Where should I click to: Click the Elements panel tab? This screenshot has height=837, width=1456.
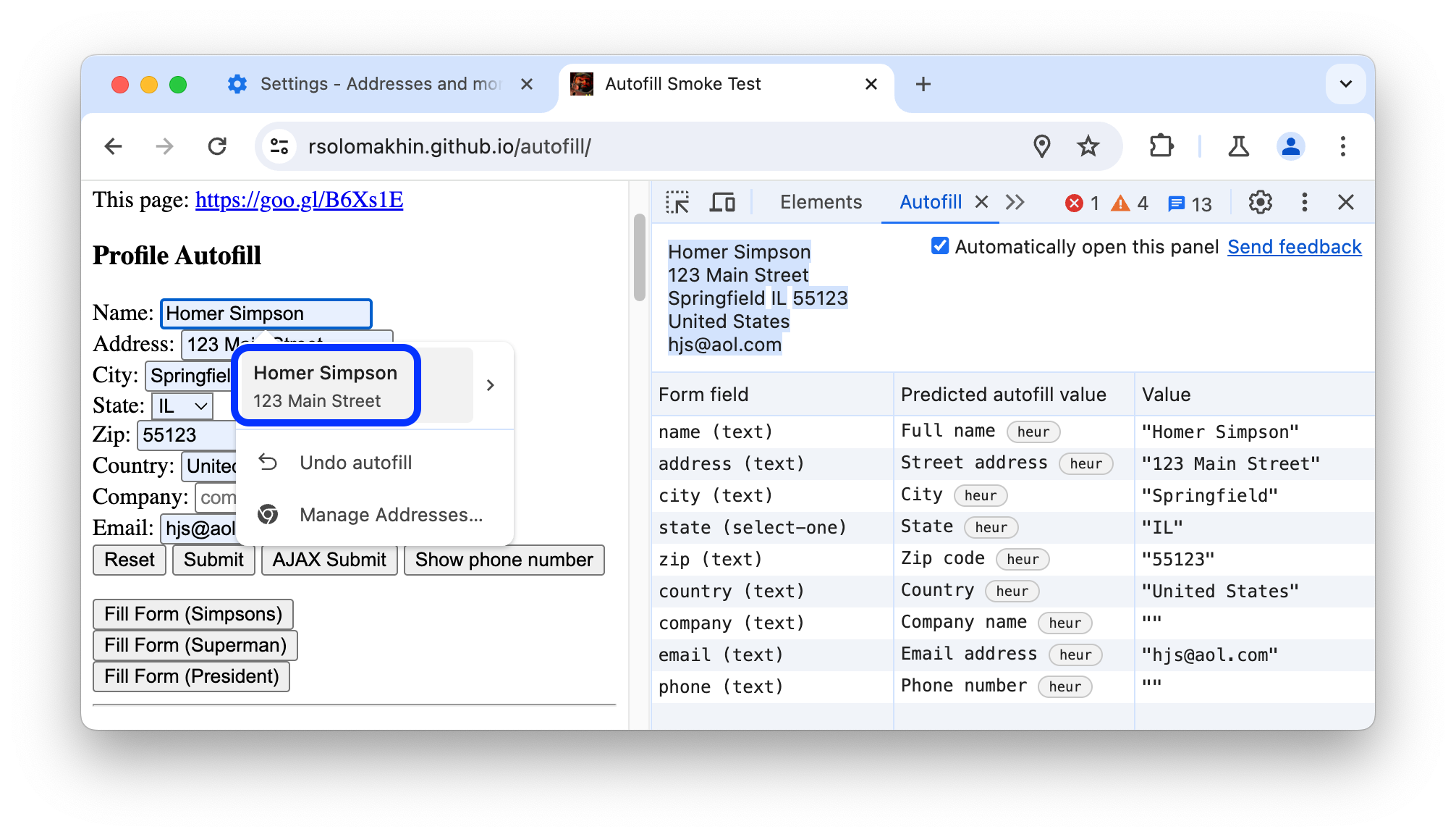tap(820, 200)
